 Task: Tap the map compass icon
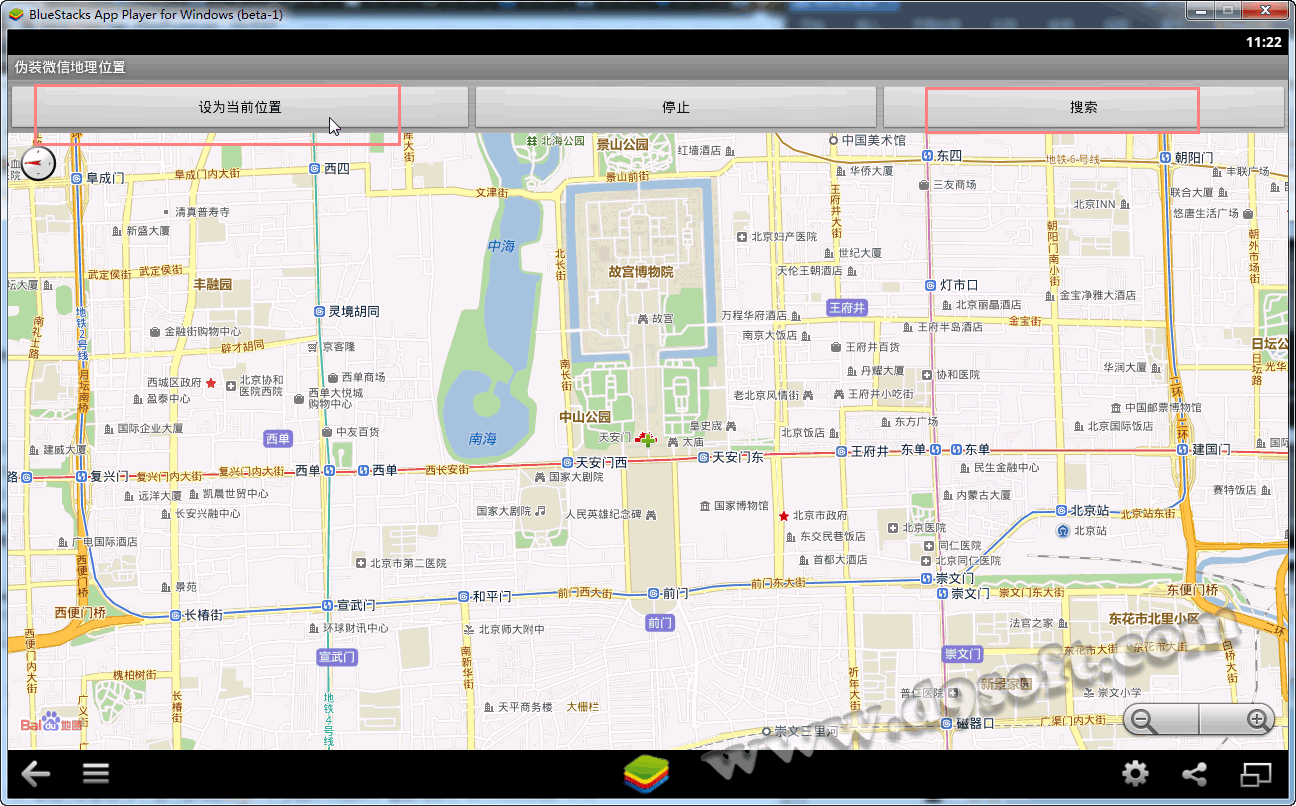[x=38, y=162]
